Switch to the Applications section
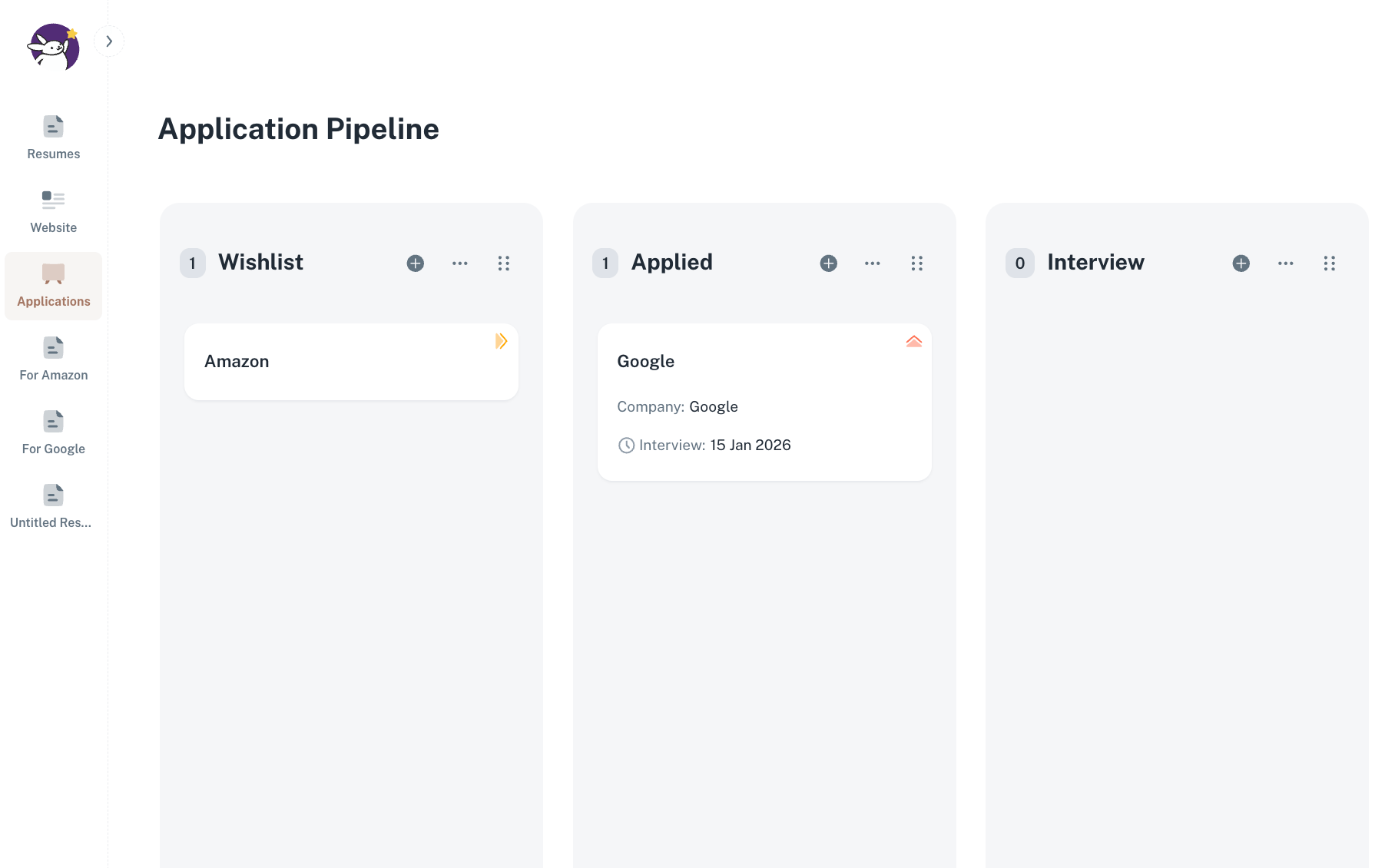1395x868 pixels. (x=53, y=287)
